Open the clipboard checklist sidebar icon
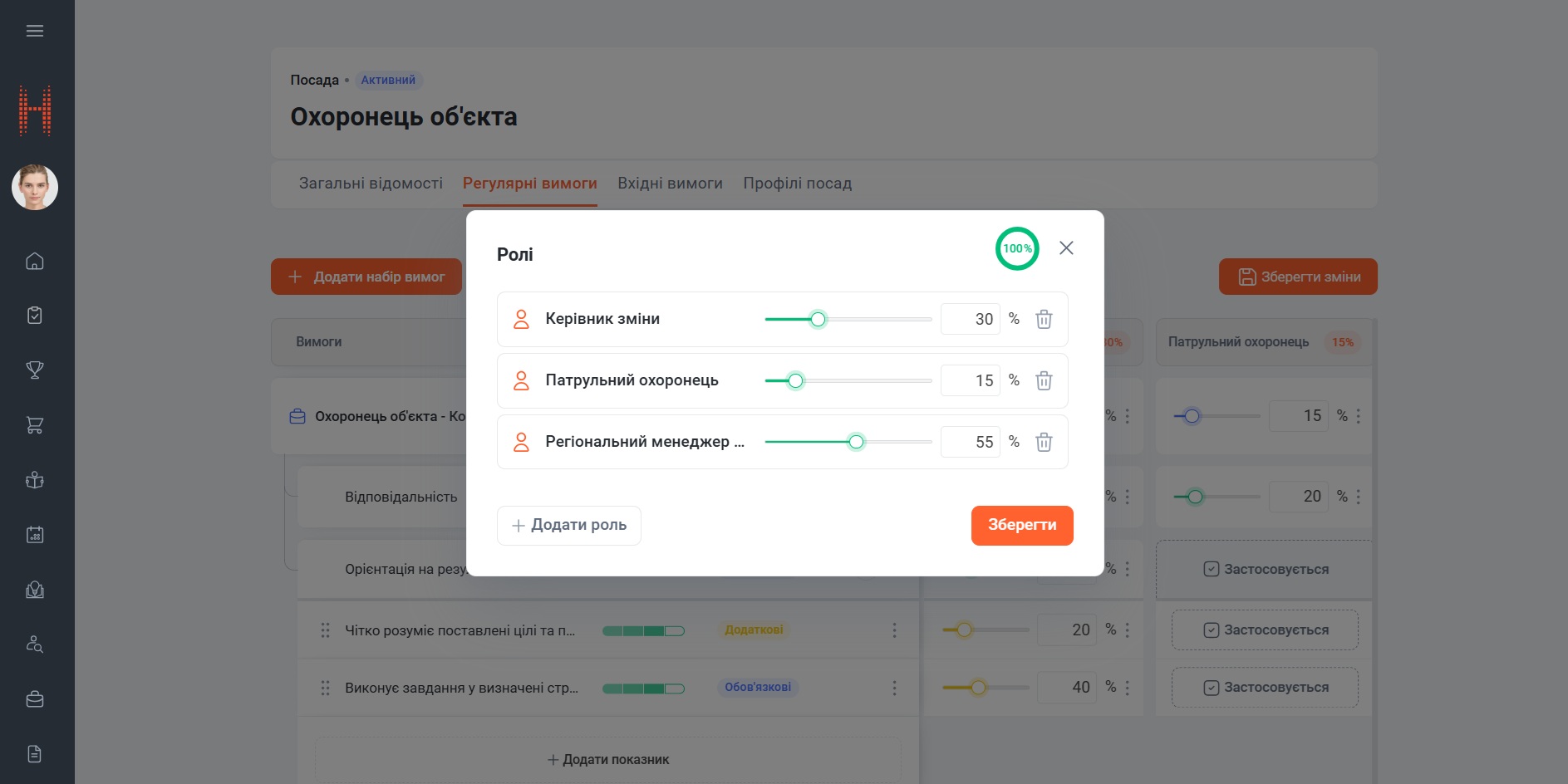This screenshot has height=784, width=1568. click(x=35, y=316)
